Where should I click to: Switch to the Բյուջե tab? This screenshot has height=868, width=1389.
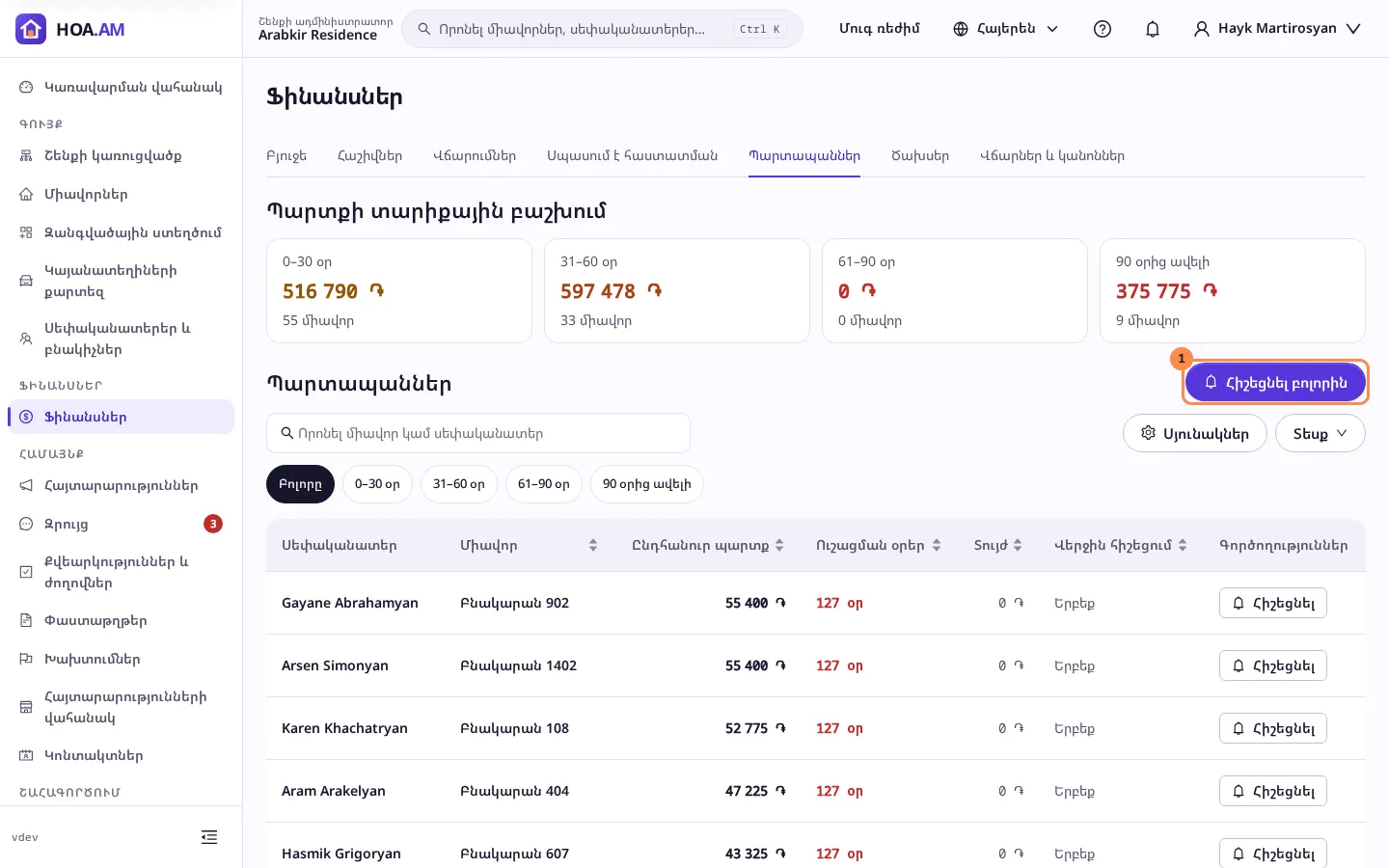coord(286,155)
